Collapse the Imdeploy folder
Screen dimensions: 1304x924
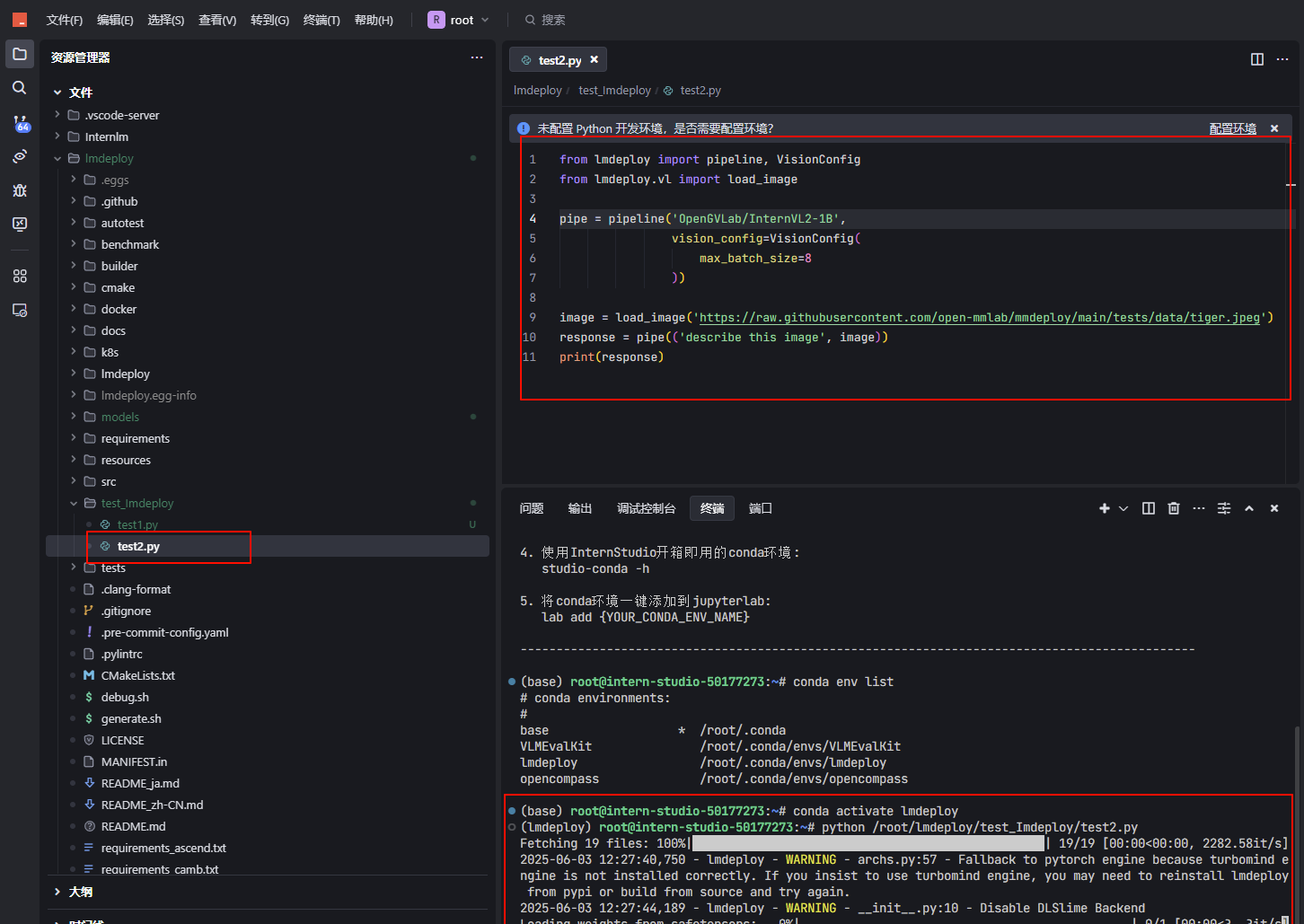point(57,158)
